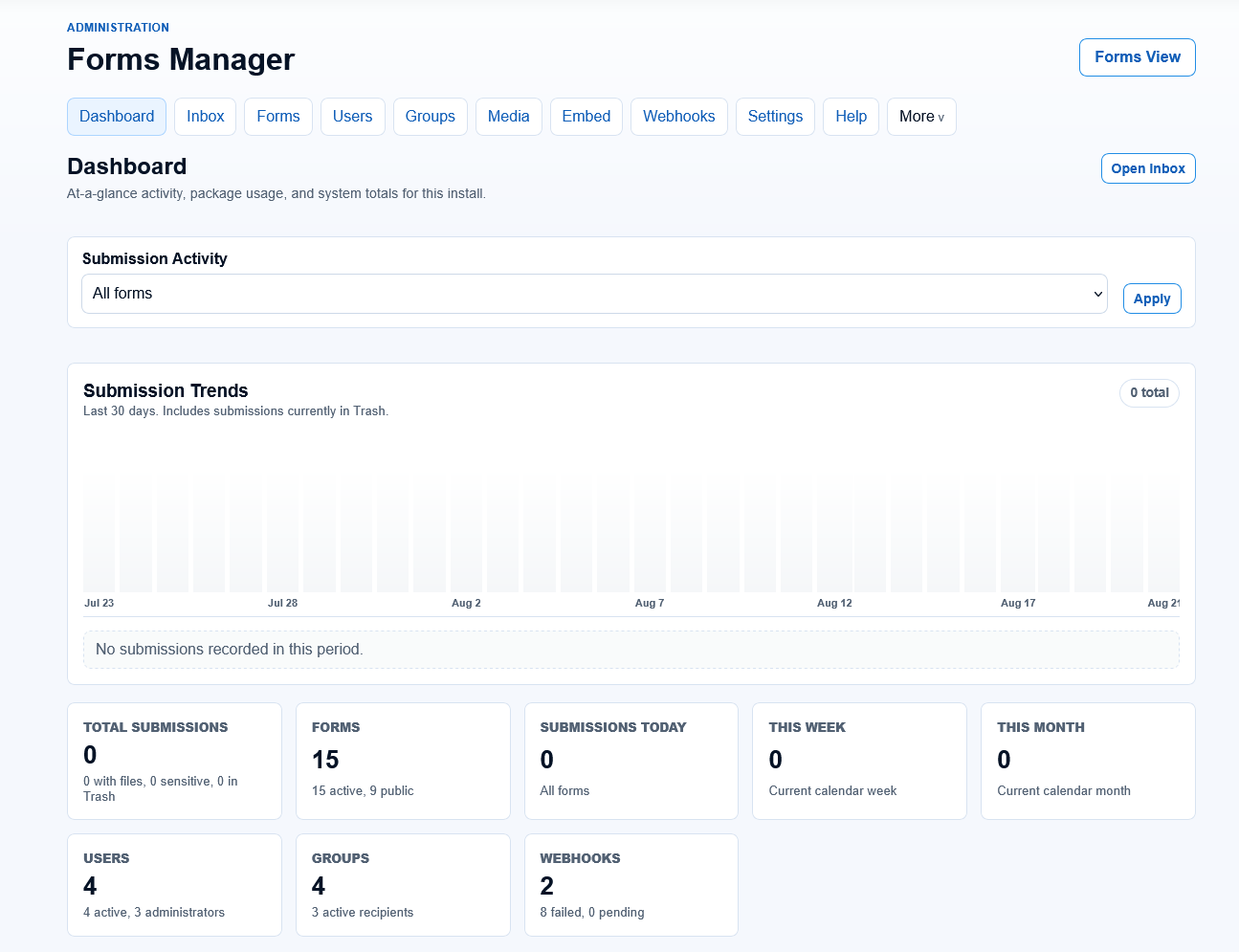Click the Jul 23 chart axis label
The height and width of the screenshot is (952, 1239).
99,603
